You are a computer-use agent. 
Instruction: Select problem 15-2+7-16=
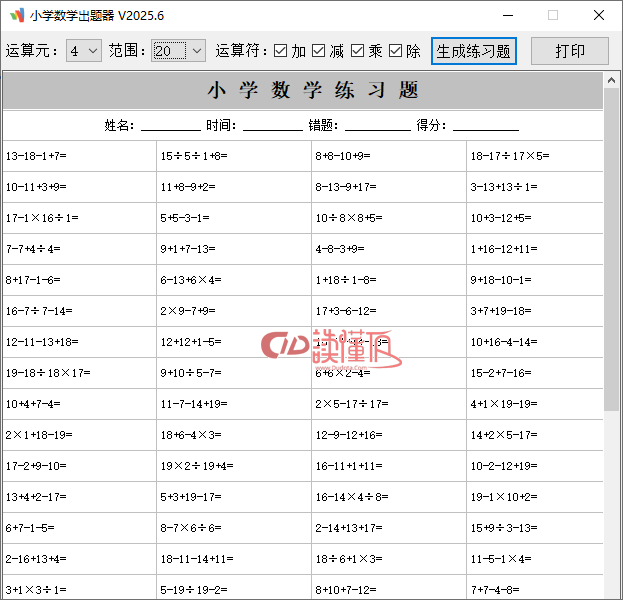point(501,373)
